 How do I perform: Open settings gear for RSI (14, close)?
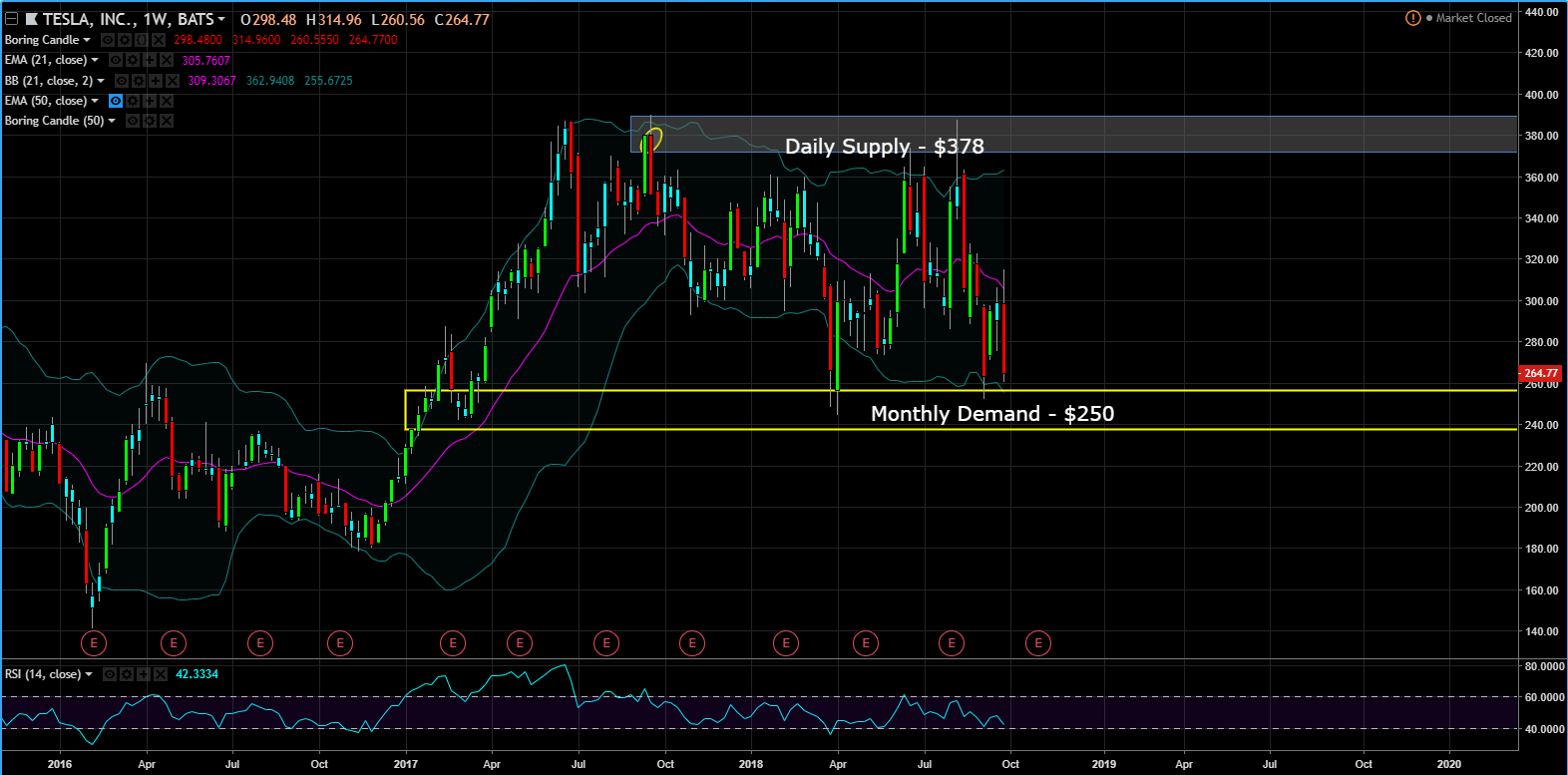127,674
